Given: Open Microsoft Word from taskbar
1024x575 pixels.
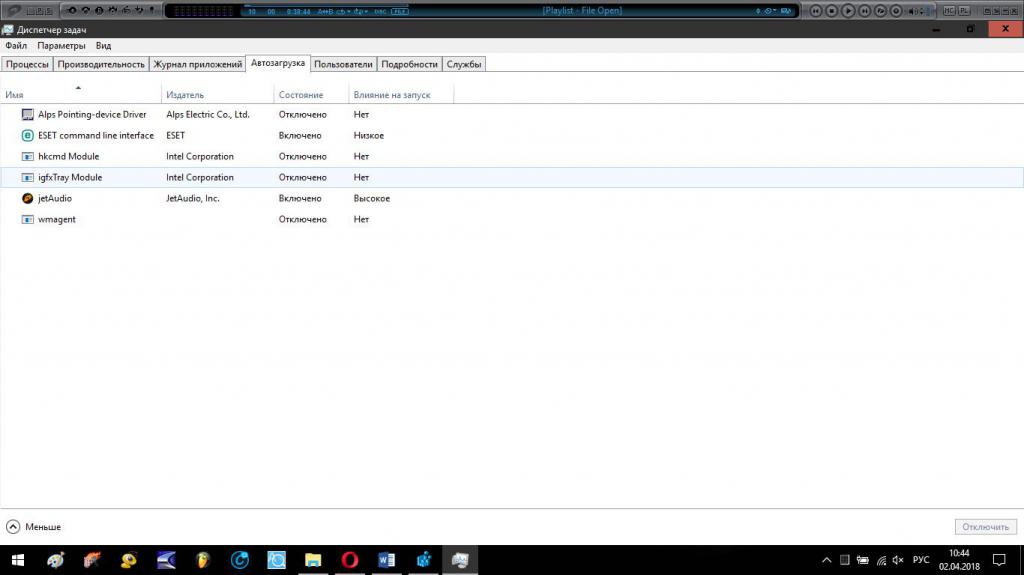Looking at the screenshot, I should click(386, 560).
